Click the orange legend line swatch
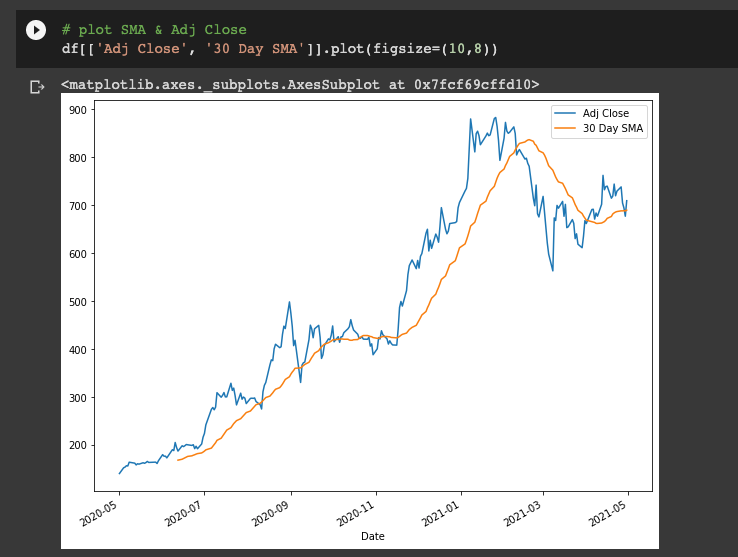The height and width of the screenshot is (557, 738). click(567, 128)
